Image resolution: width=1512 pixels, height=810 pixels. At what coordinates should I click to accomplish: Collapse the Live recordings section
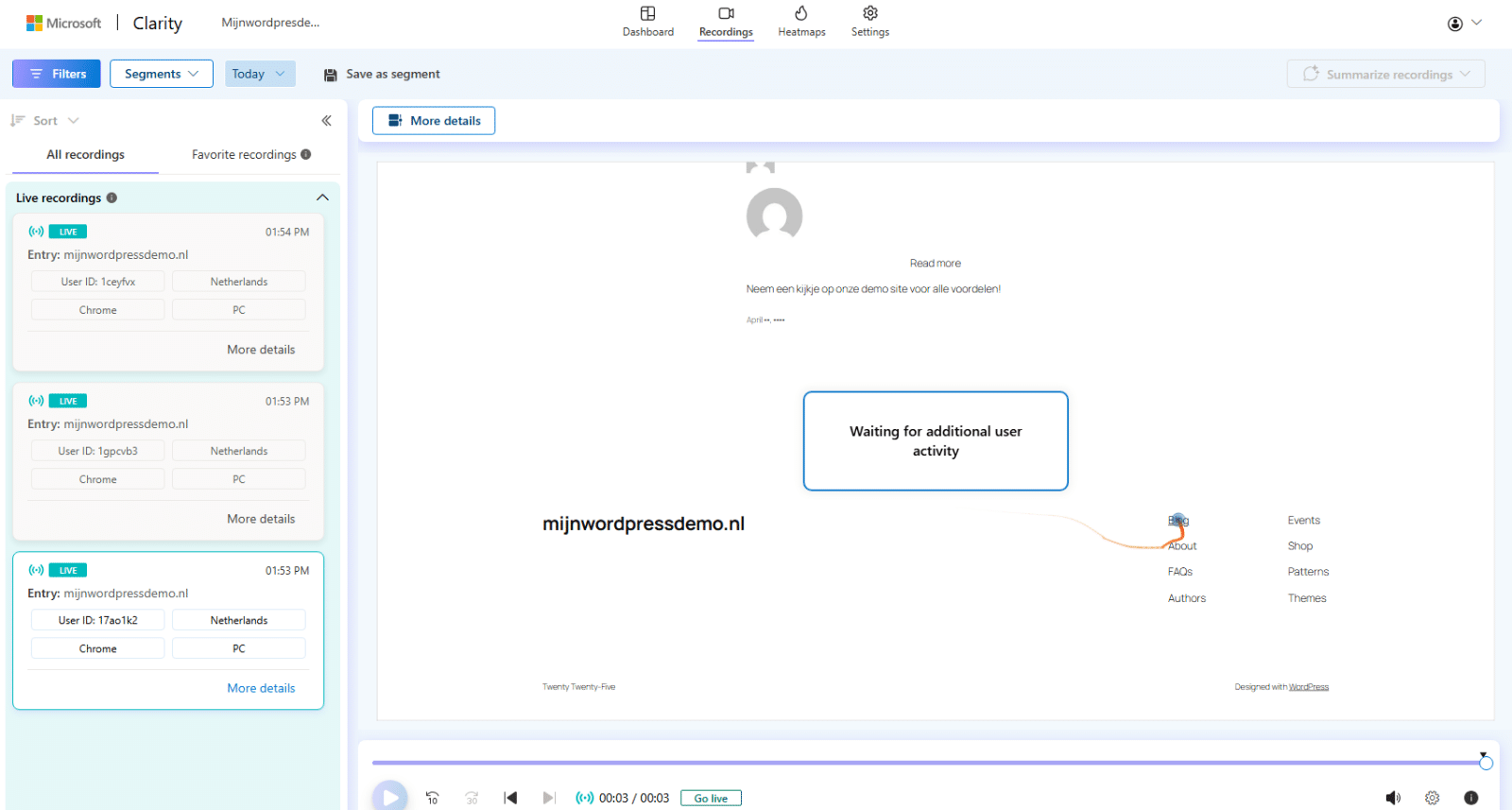pyautogui.click(x=322, y=198)
